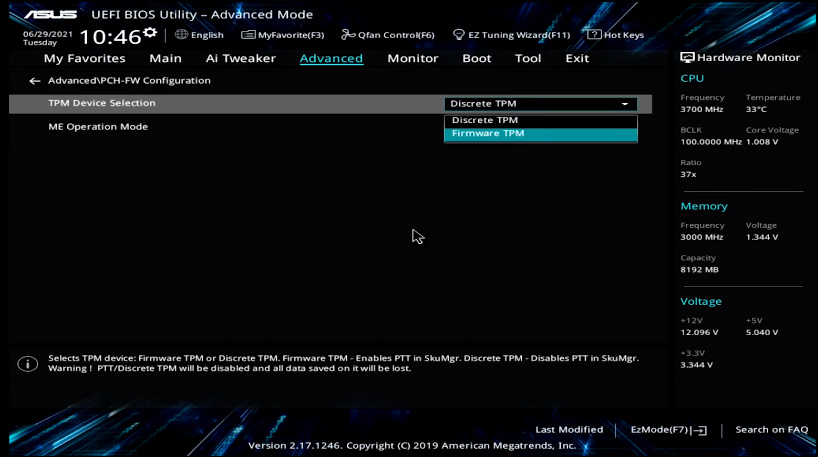The width and height of the screenshot is (818, 457).
Task: Open the Hot Keys help
Action: (615, 35)
